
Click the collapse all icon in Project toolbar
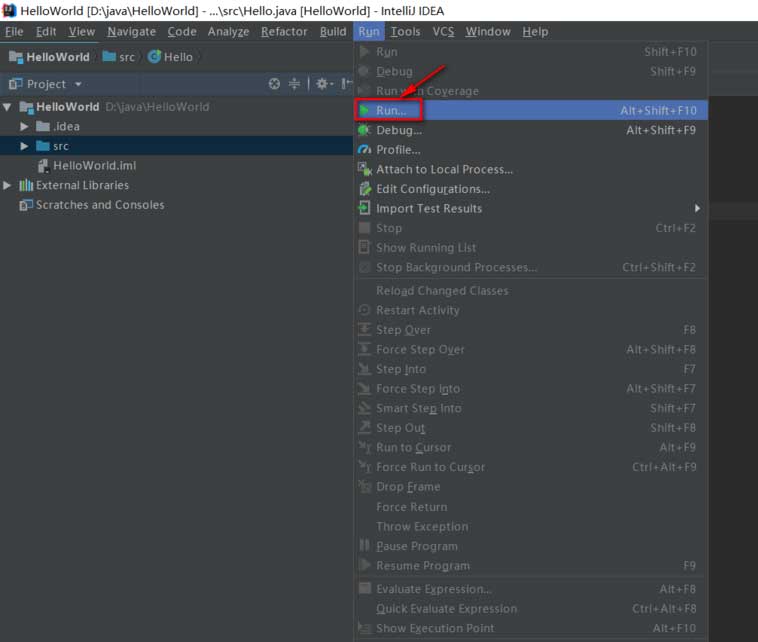(294, 84)
